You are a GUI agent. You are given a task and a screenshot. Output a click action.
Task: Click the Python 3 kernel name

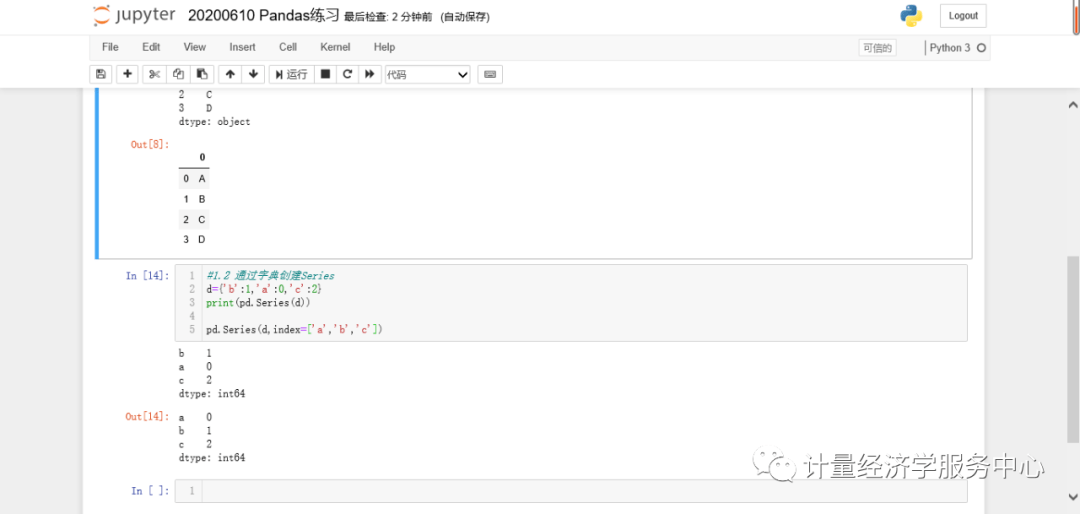(950, 48)
